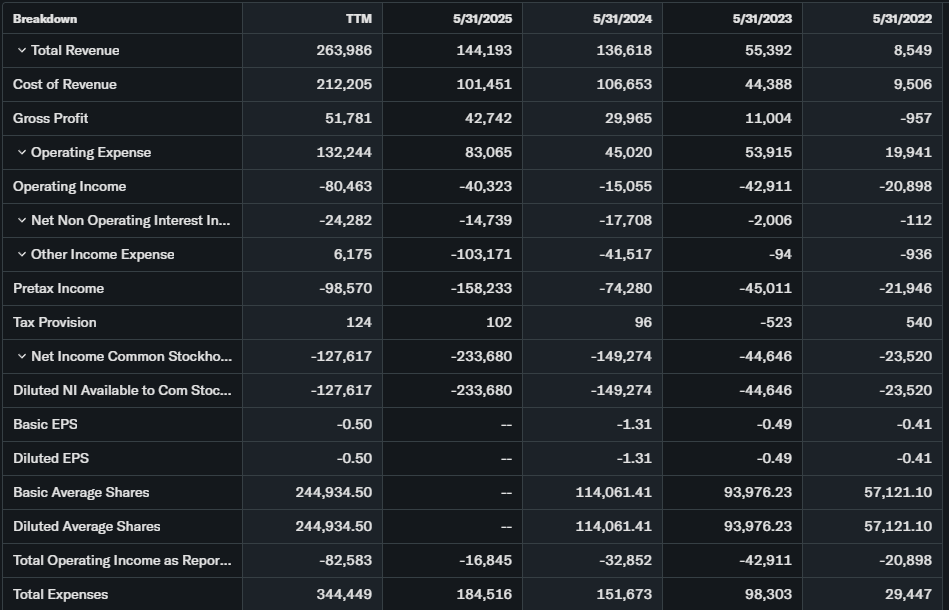Expand the Total Revenue row chevron

pyautogui.click(x=22, y=51)
